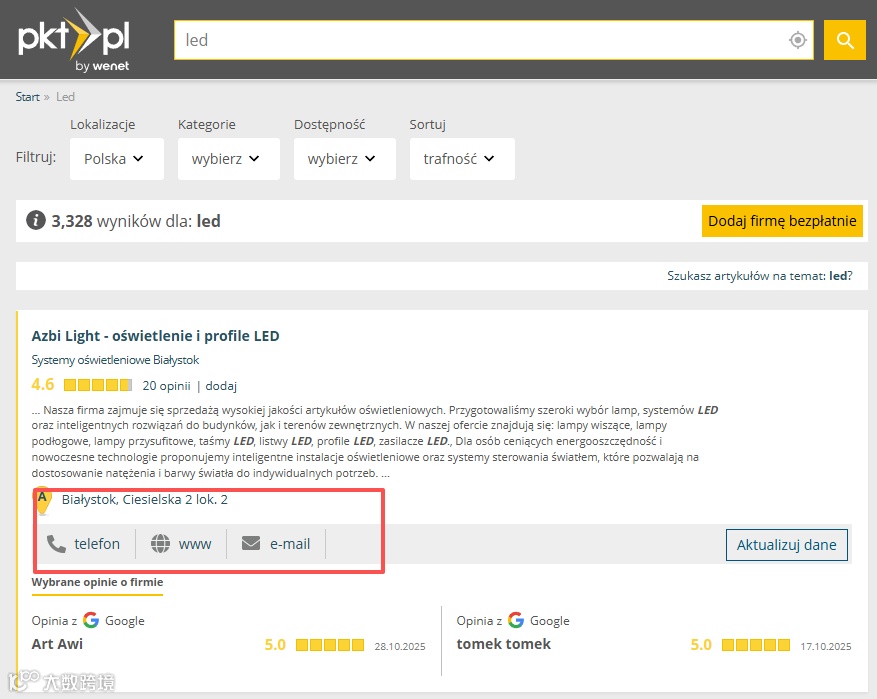Screen dimensions: 877x699
Task: Click the Google logo in Art Awi review
Action: (91, 620)
